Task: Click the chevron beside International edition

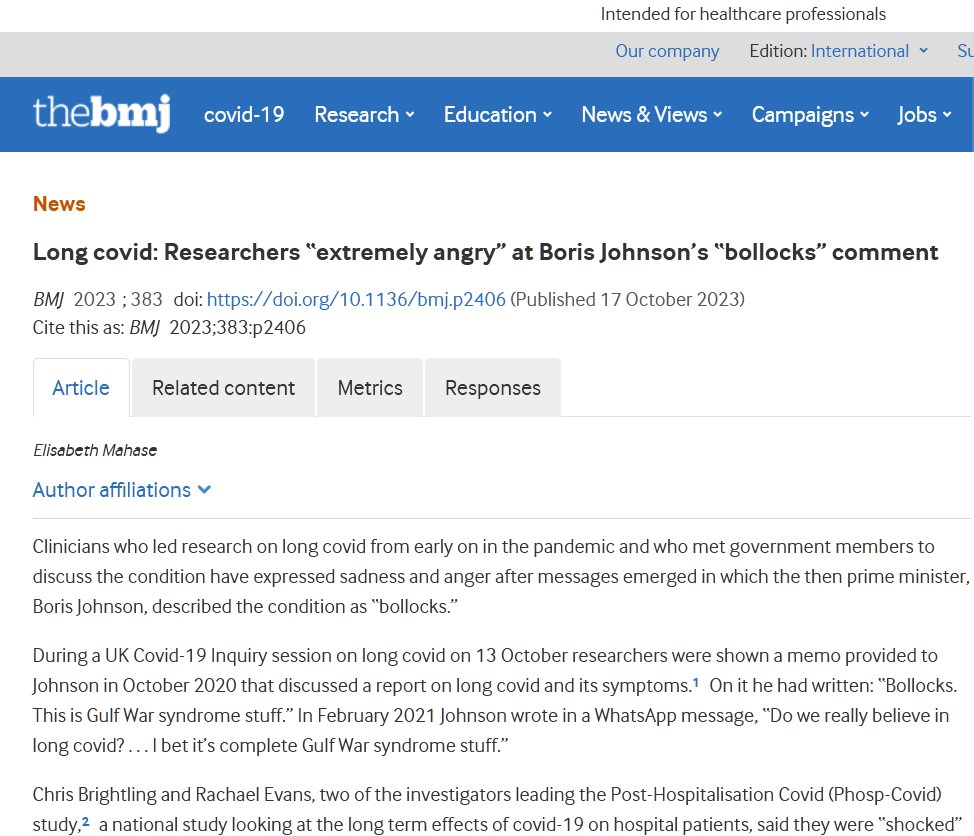Action: coord(923,51)
